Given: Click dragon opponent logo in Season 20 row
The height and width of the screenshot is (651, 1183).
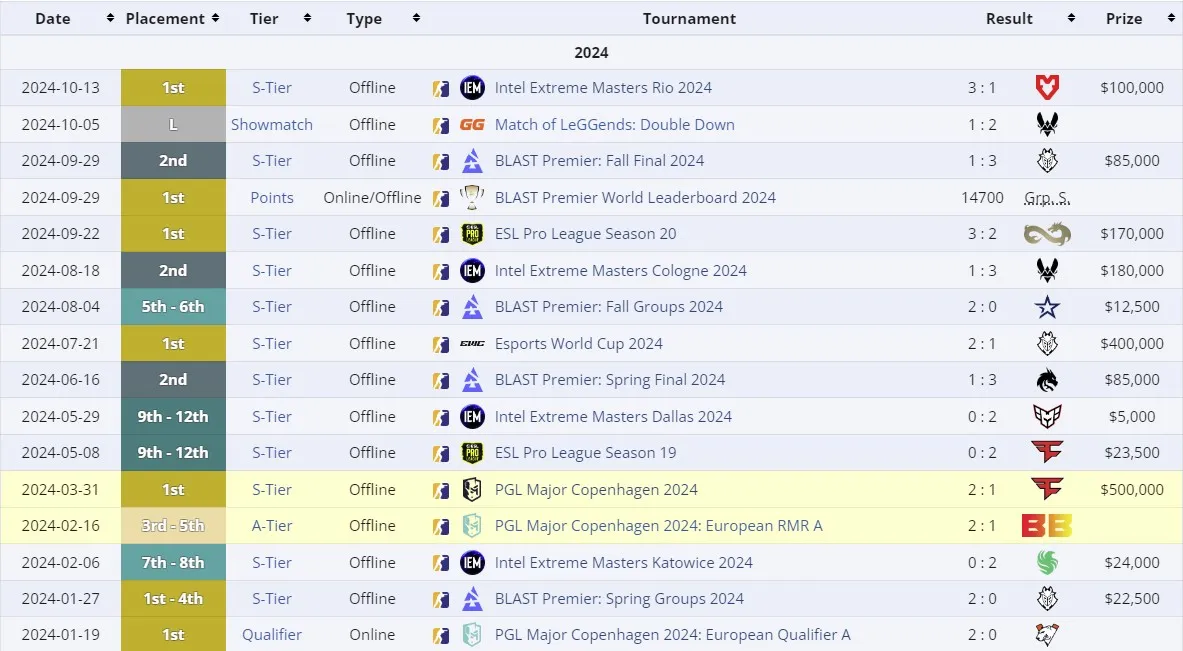Looking at the screenshot, I should click(1047, 234).
